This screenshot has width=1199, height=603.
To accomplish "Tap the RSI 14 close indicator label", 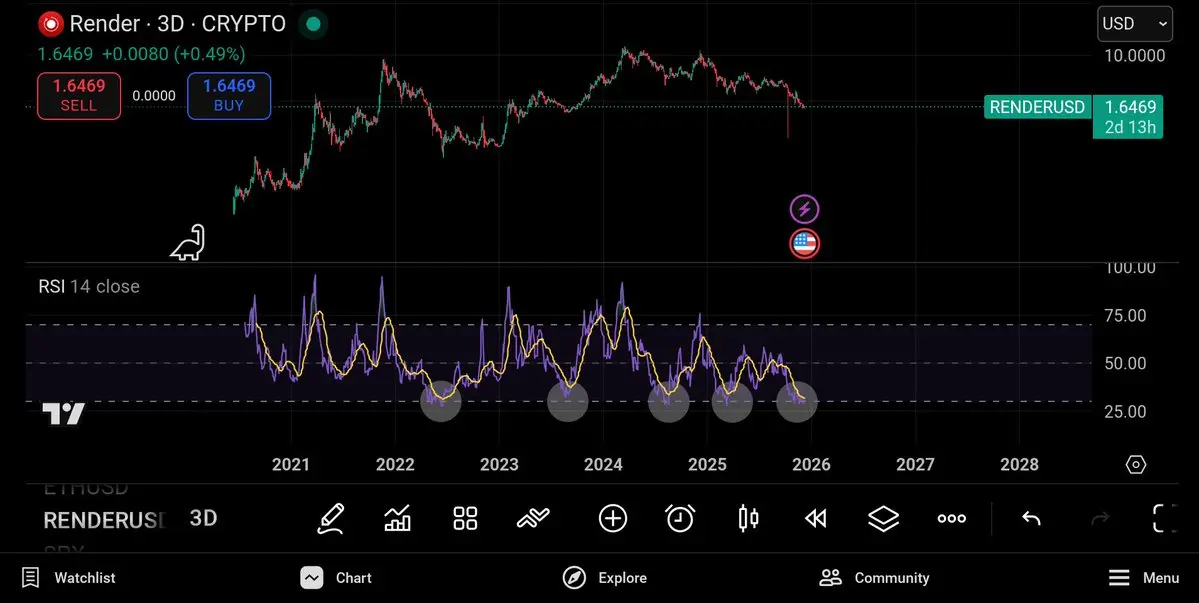I will [89, 287].
